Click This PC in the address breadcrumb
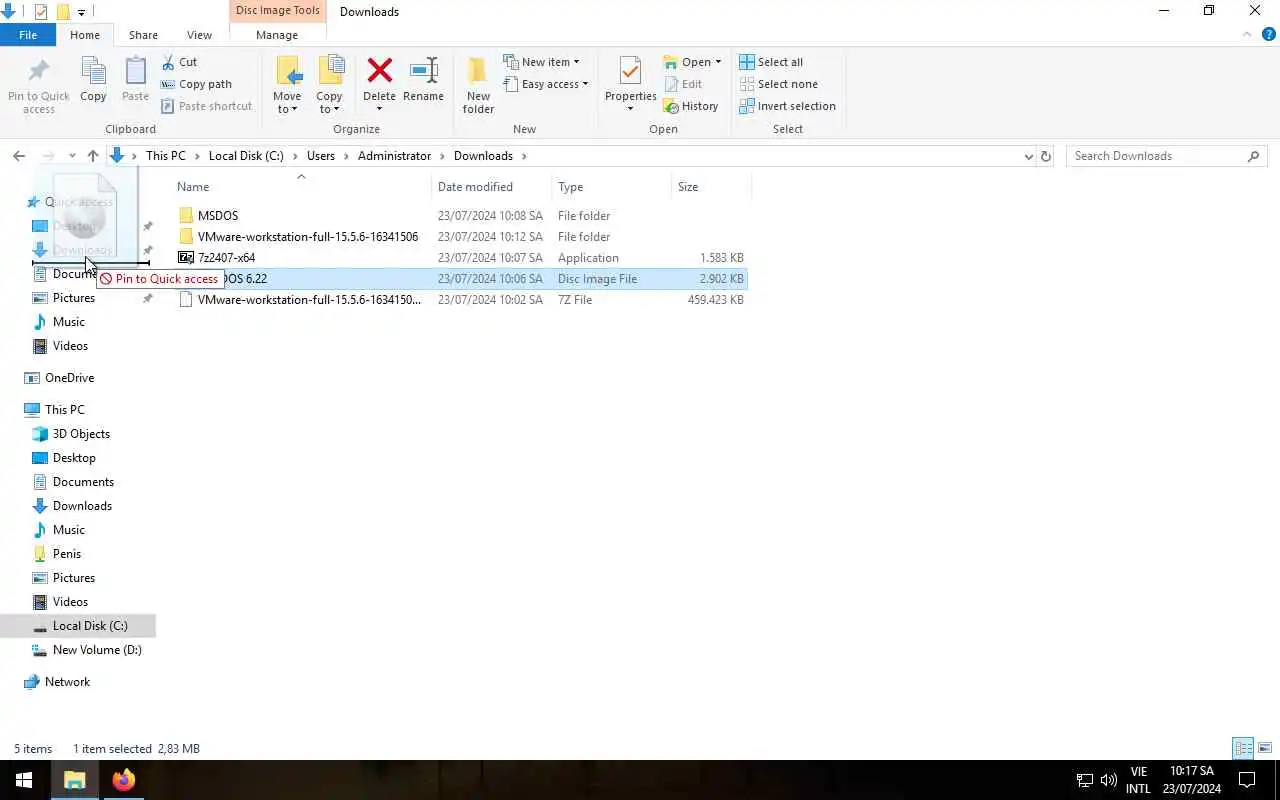This screenshot has height=800, width=1280. pos(165,156)
